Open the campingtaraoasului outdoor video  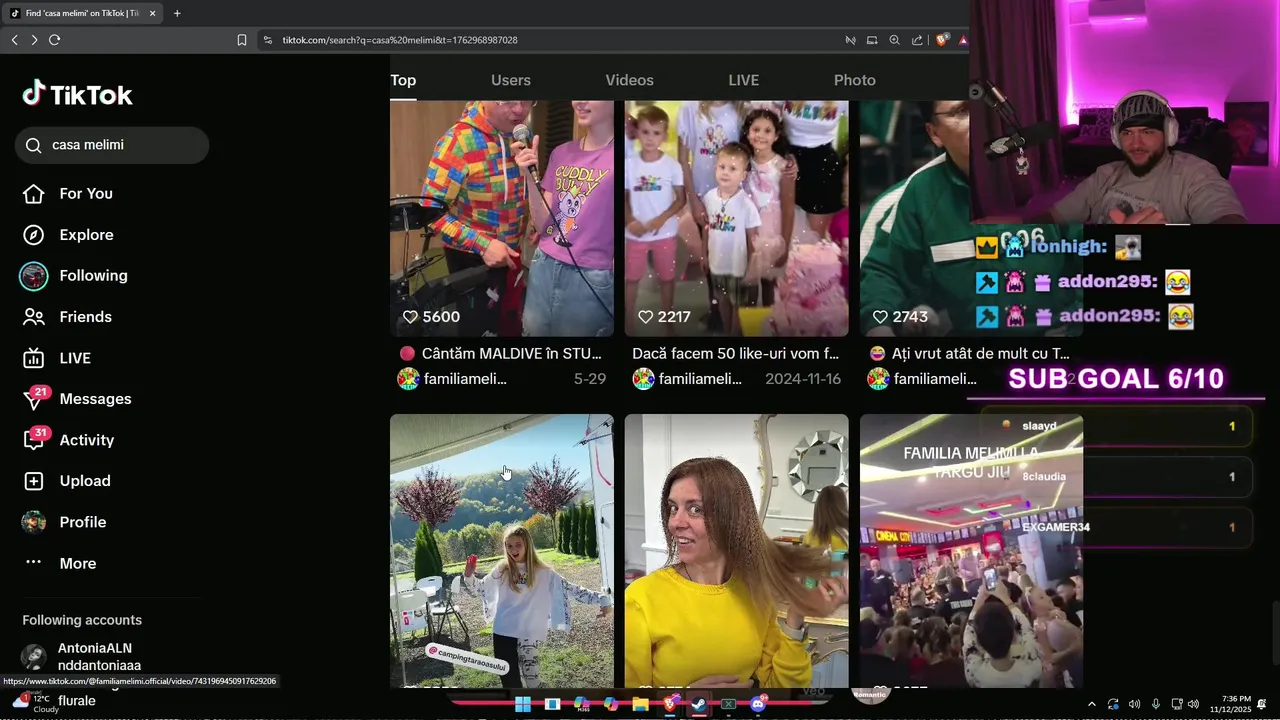(502, 551)
